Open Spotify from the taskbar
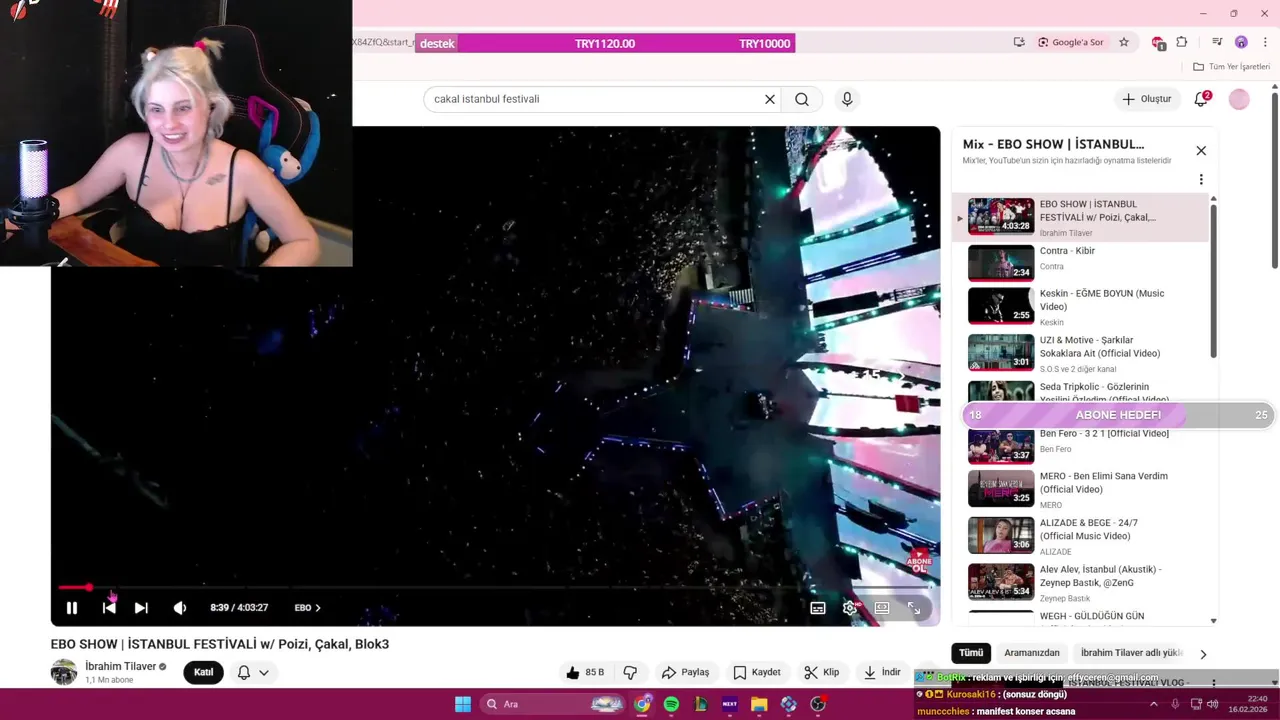Image resolution: width=1280 pixels, height=720 pixels. (671, 704)
